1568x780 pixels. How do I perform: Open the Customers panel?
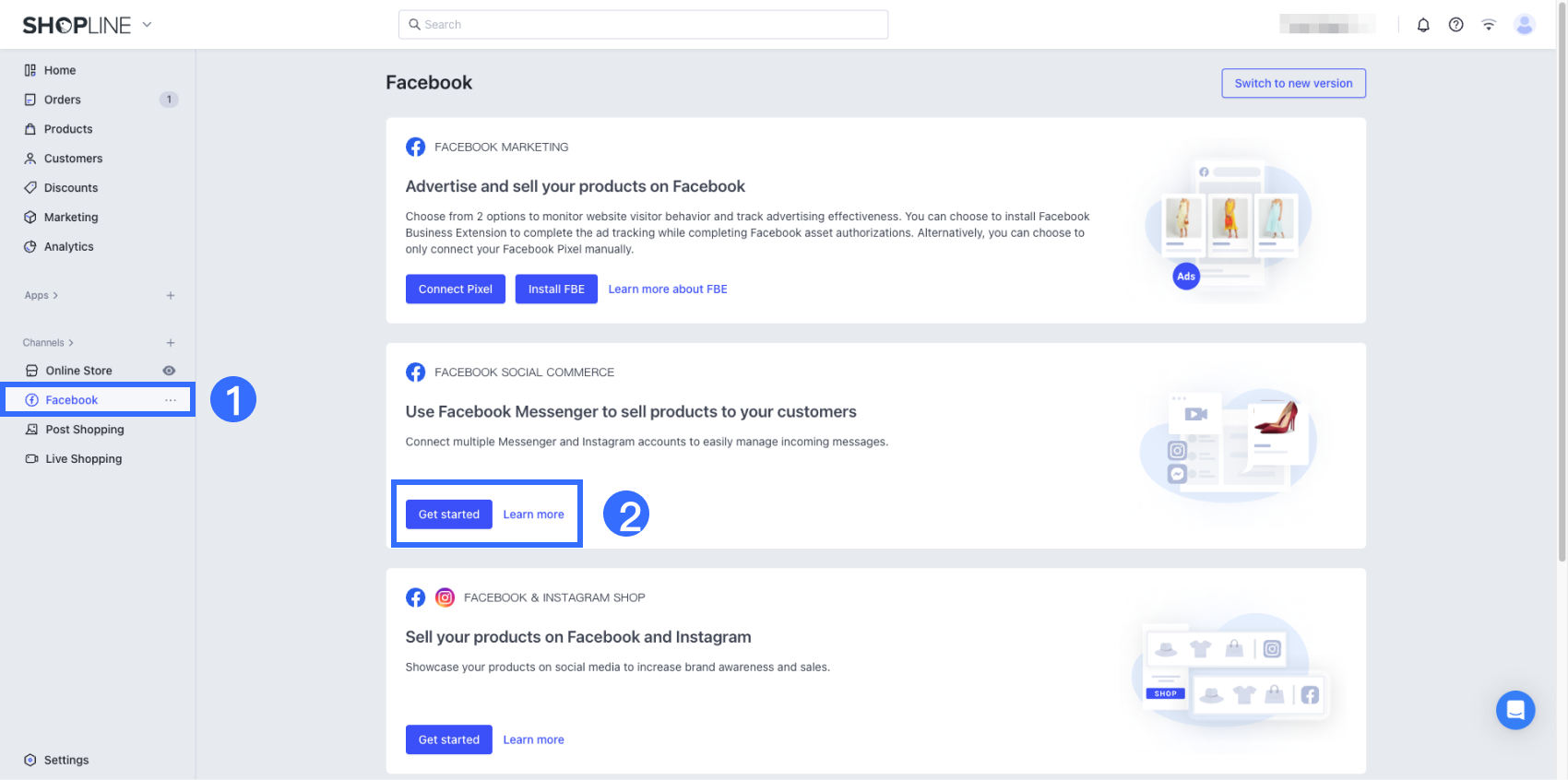pyautogui.click(x=73, y=158)
